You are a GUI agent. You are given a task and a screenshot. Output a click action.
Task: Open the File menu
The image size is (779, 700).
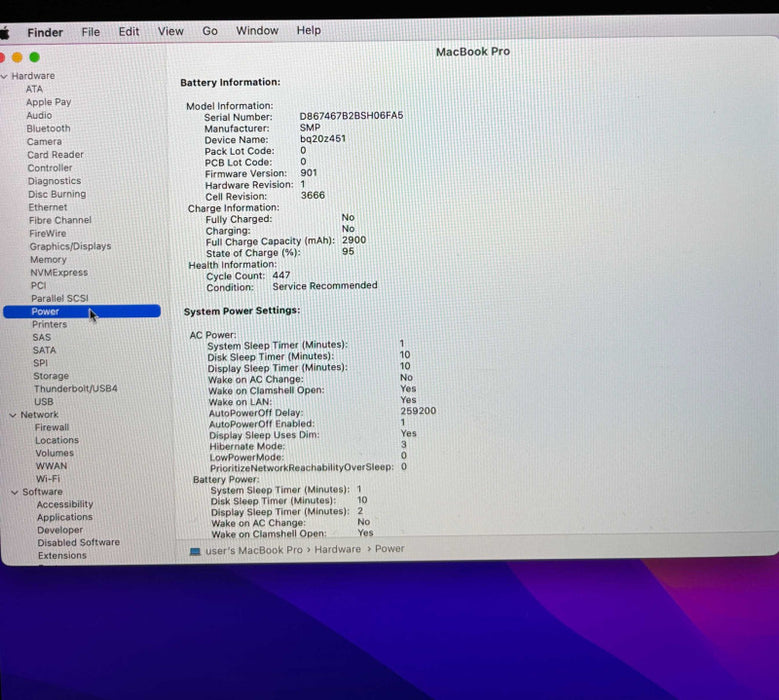click(x=90, y=32)
